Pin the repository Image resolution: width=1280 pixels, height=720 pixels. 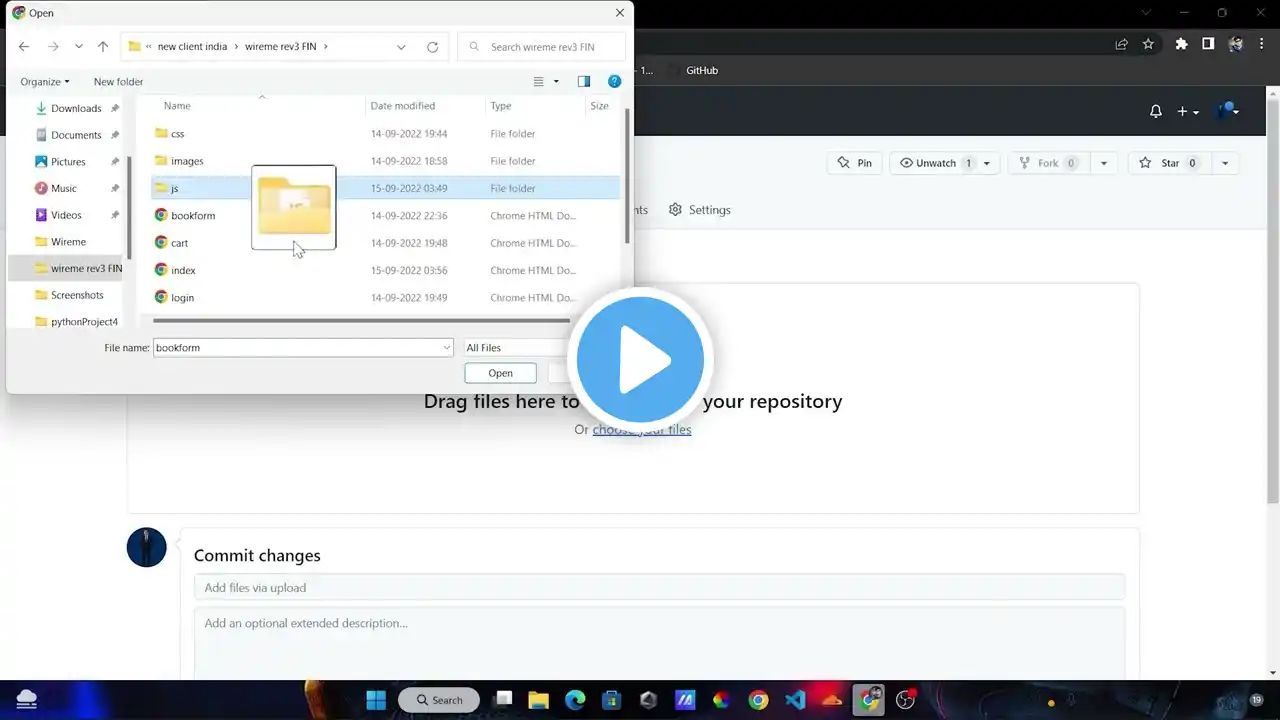855,163
